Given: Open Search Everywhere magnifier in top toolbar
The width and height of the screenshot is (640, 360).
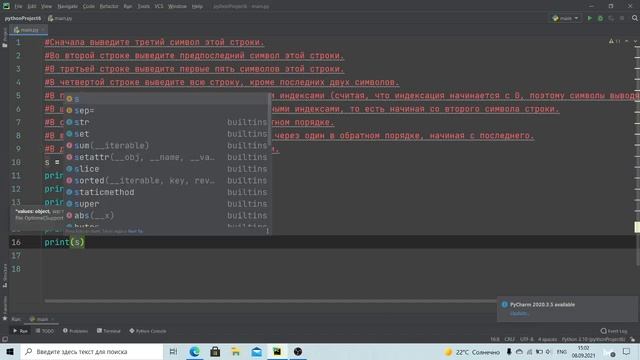Looking at the screenshot, I should 635,18.
